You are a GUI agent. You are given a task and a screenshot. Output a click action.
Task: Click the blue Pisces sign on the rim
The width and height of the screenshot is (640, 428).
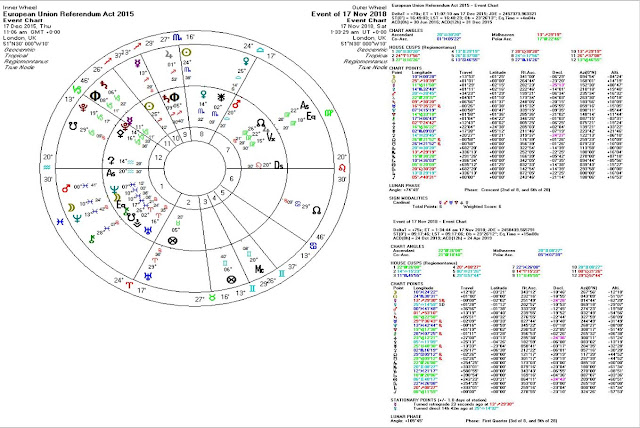[x=60, y=222]
